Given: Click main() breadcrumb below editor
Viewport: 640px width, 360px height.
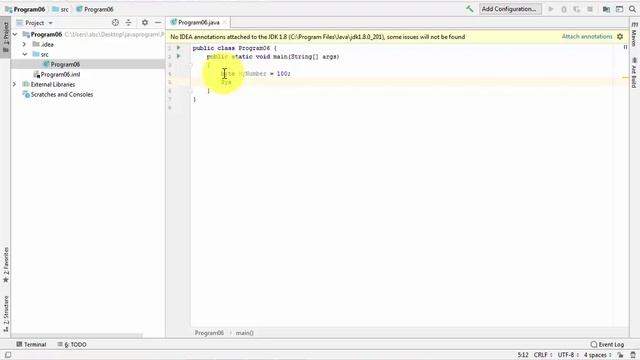Looking at the screenshot, I should [244, 333].
